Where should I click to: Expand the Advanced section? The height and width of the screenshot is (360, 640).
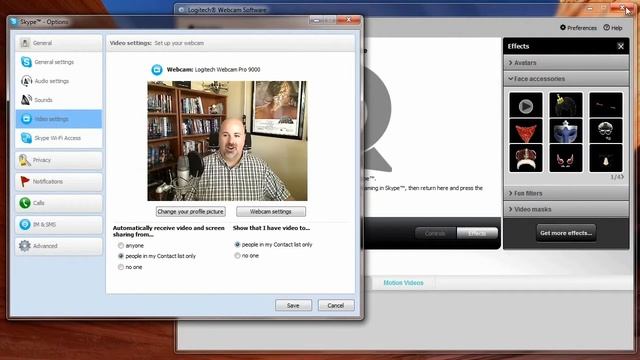click(59, 246)
